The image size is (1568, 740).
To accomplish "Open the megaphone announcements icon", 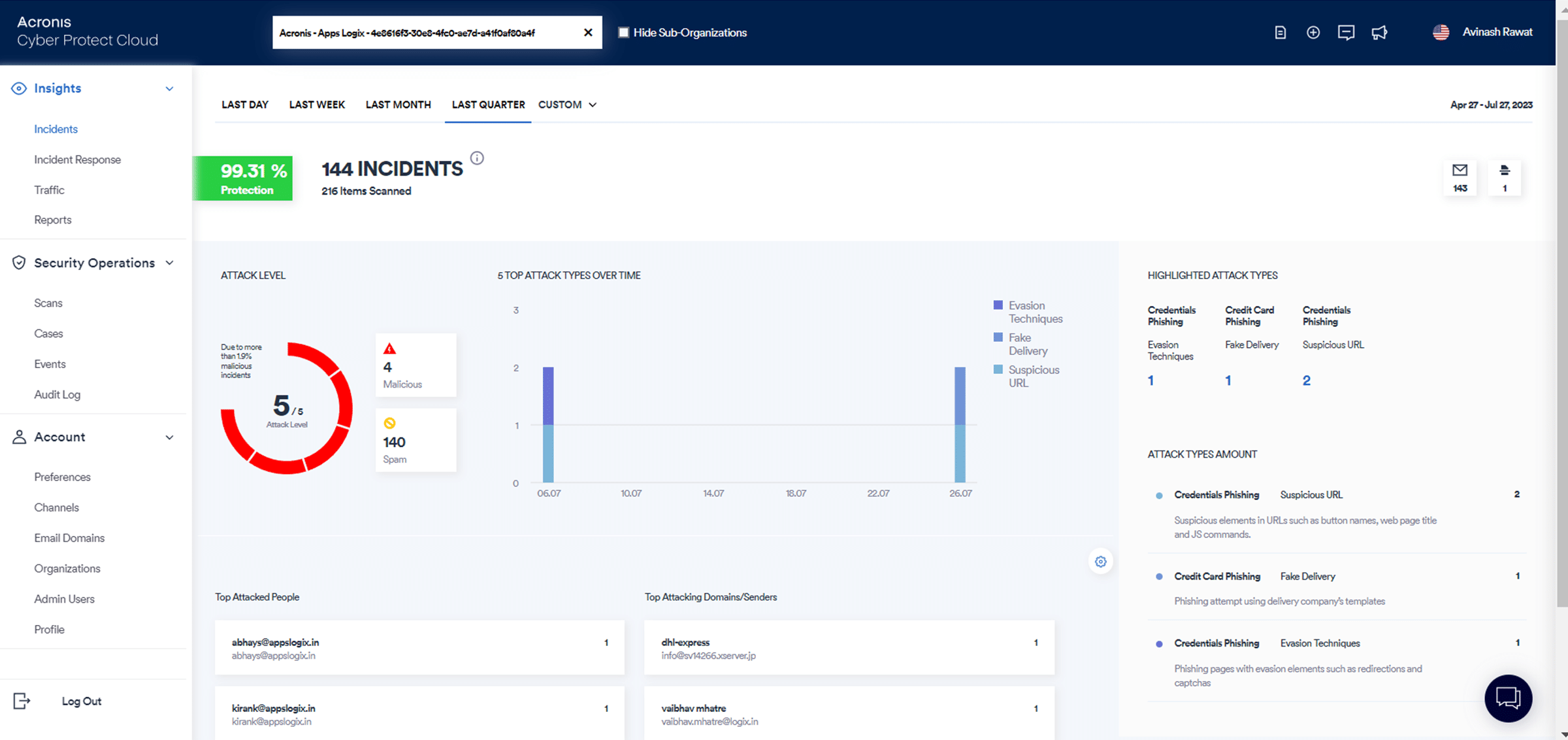I will pyautogui.click(x=1379, y=33).
